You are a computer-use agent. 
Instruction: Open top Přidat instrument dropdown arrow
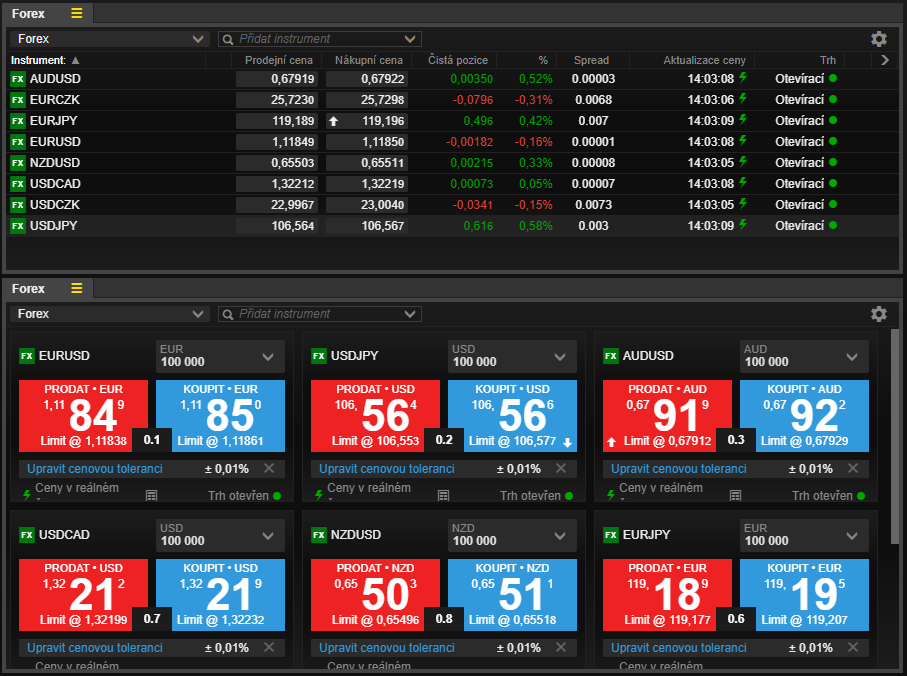410,39
